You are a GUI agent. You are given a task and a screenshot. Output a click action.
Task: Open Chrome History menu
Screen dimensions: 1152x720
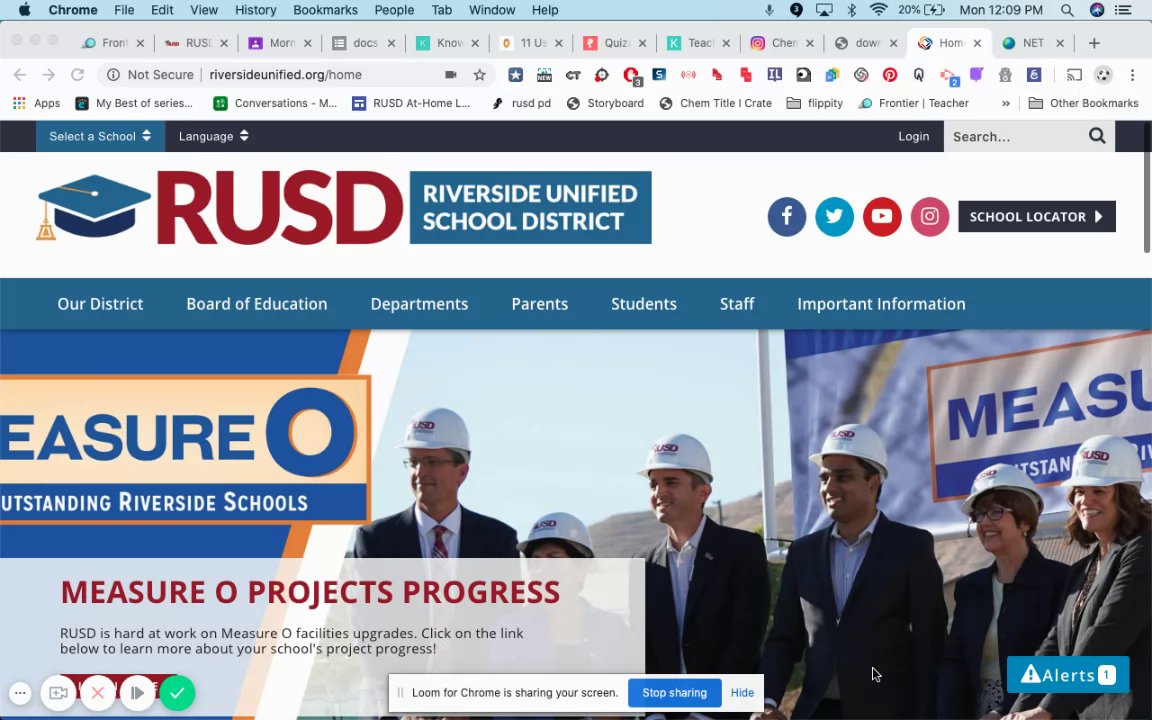[255, 10]
